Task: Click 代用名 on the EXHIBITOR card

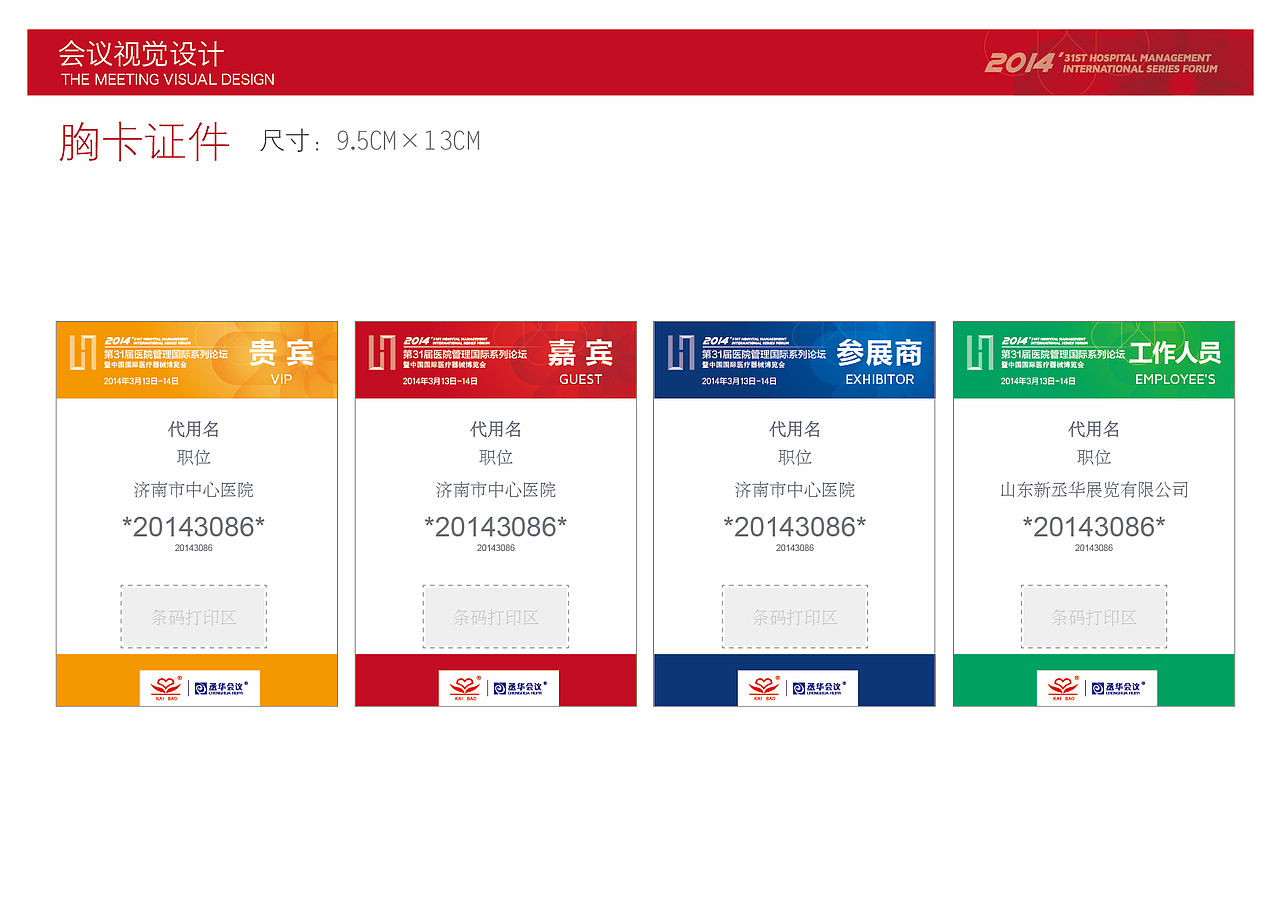Action: coord(795,429)
